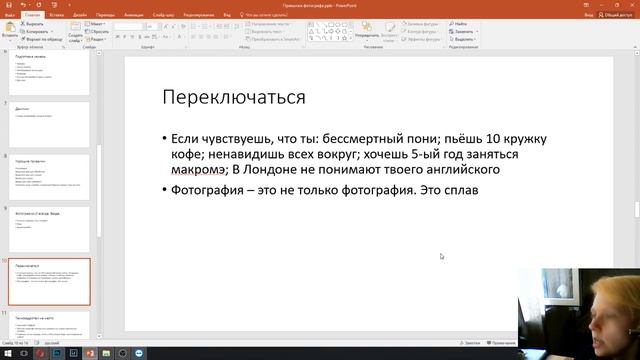Switch to the Вставка (Insert) tab
Viewport: 640px width, 360px height.
pyautogui.click(x=57, y=15)
